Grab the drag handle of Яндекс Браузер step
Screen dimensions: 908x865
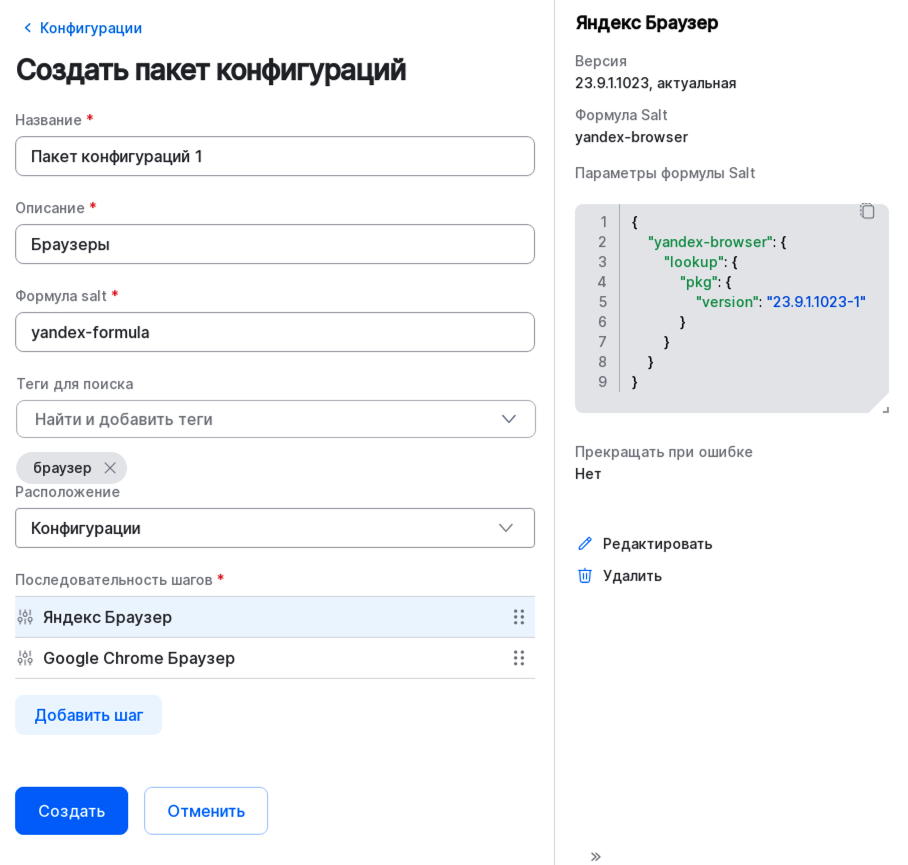click(x=519, y=617)
